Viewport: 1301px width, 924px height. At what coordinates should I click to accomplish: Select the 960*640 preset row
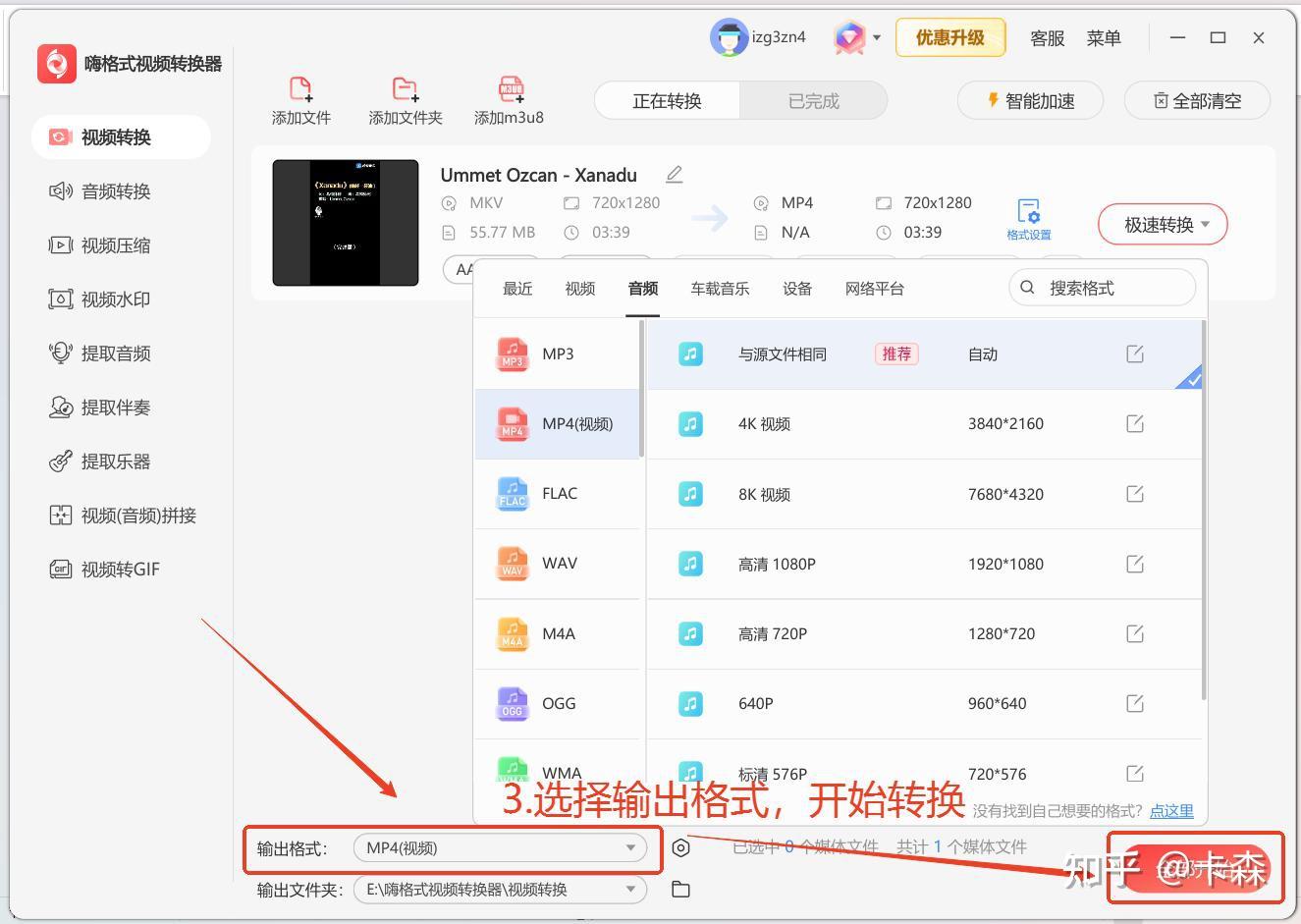(x=925, y=704)
